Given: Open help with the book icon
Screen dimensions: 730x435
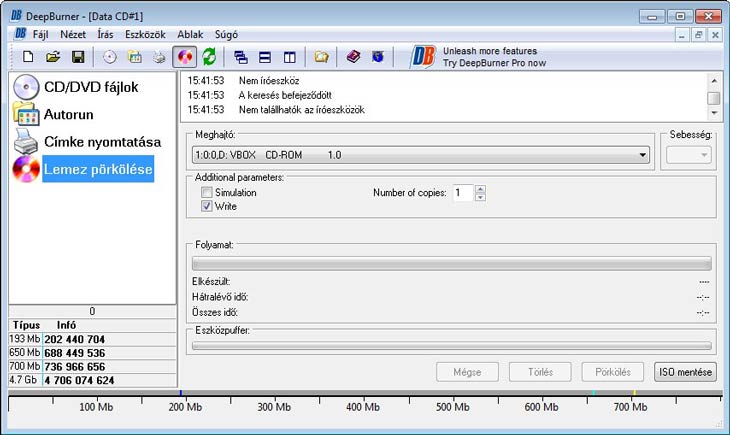Looking at the screenshot, I should tap(353, 57).
